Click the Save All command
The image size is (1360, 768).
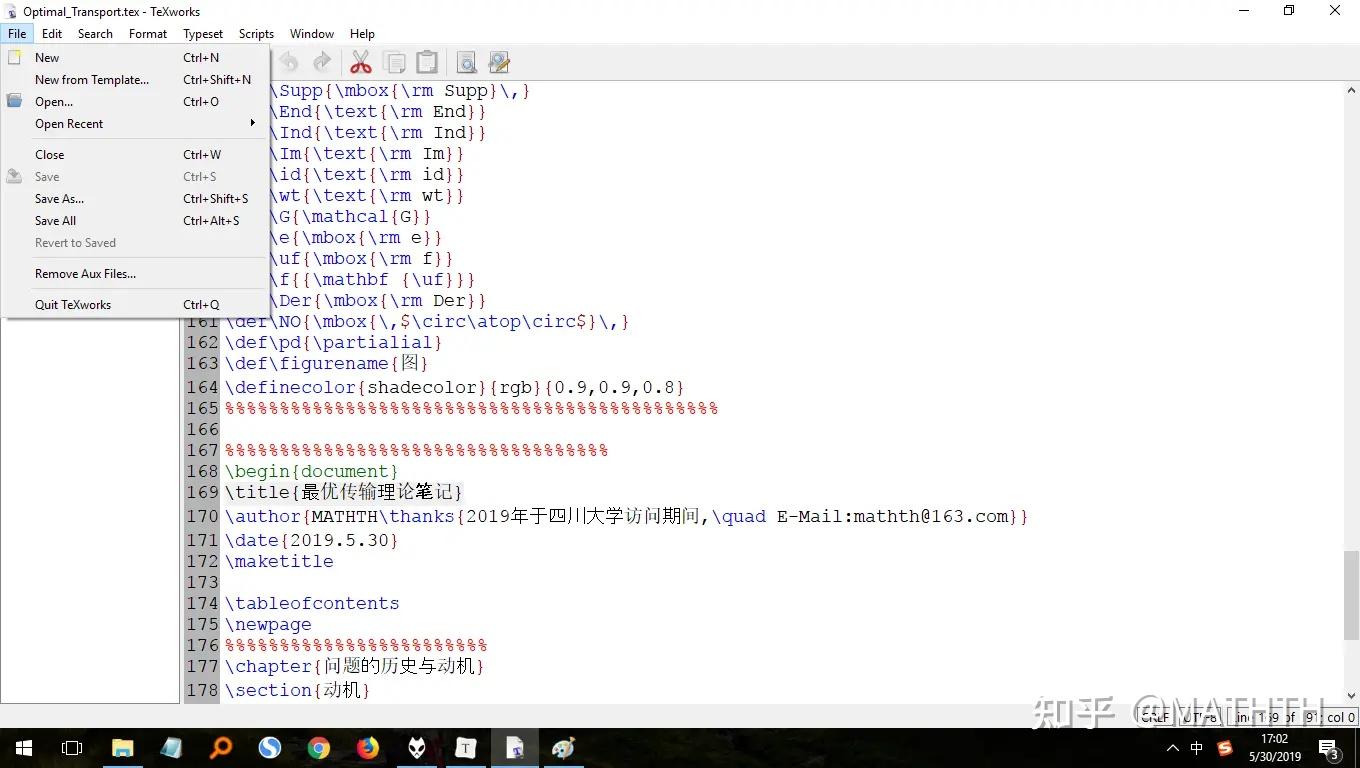55,220
